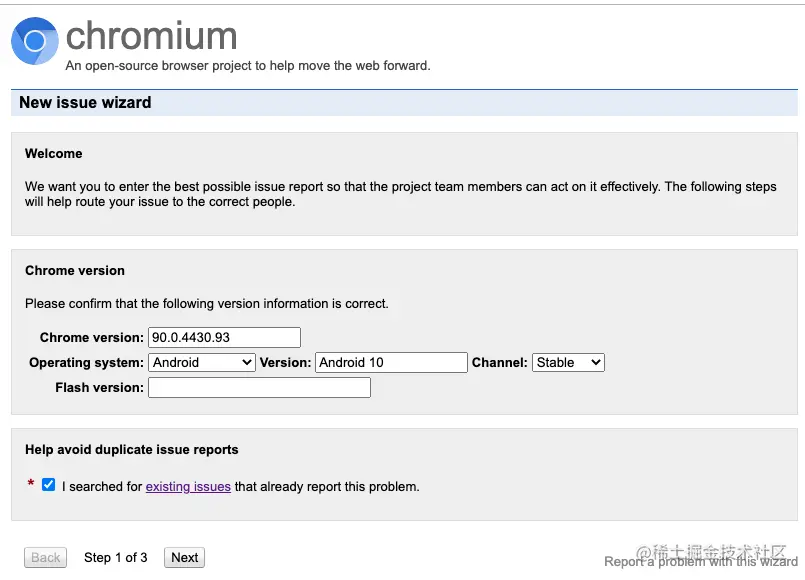Click the disabled Back button

45,558
